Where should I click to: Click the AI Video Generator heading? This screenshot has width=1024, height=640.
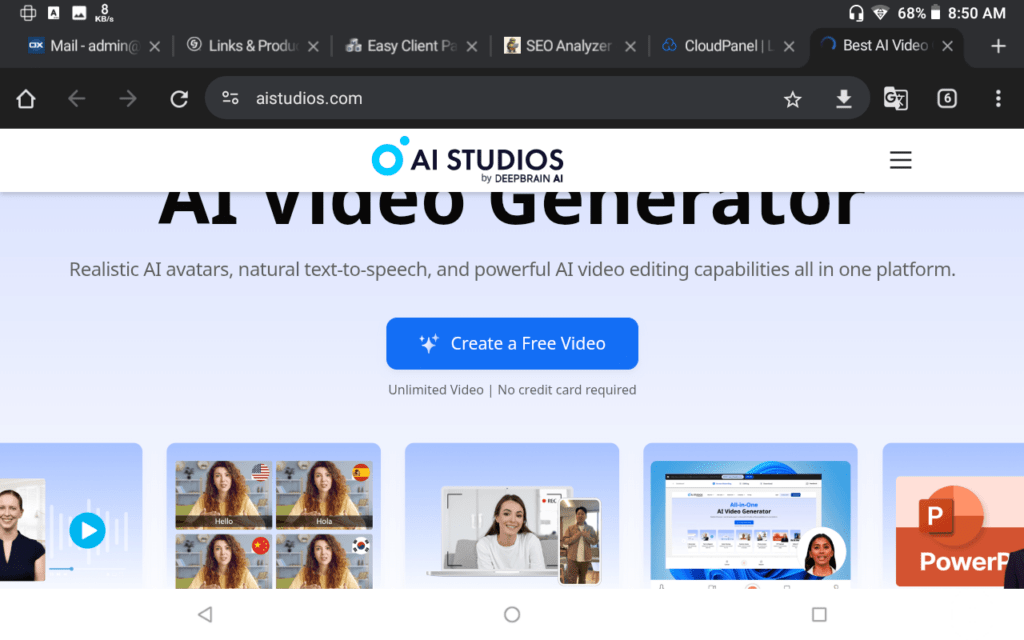tap(512, 208)
